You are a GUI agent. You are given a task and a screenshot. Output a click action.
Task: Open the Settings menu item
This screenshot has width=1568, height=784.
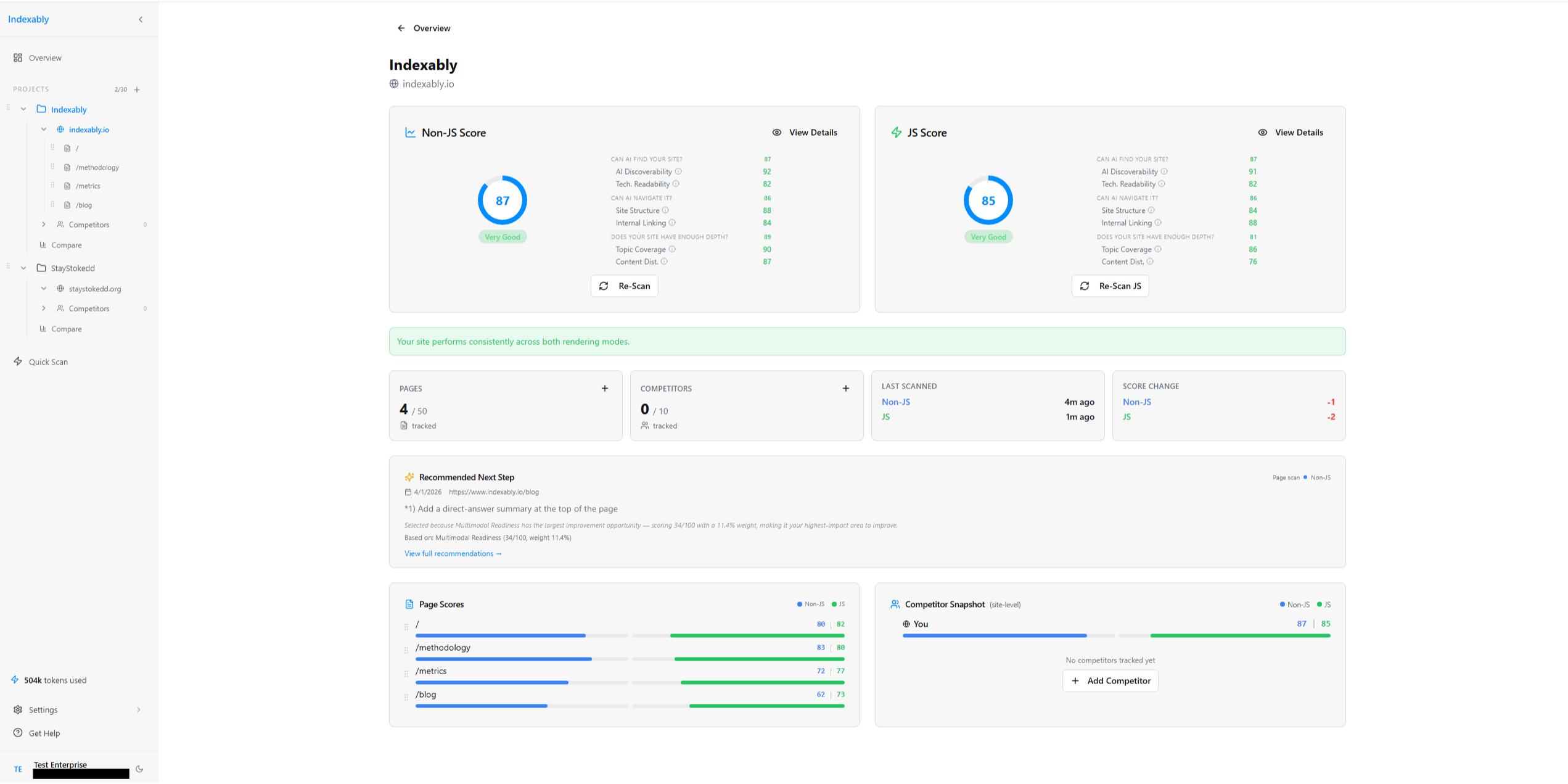point(43,710)
